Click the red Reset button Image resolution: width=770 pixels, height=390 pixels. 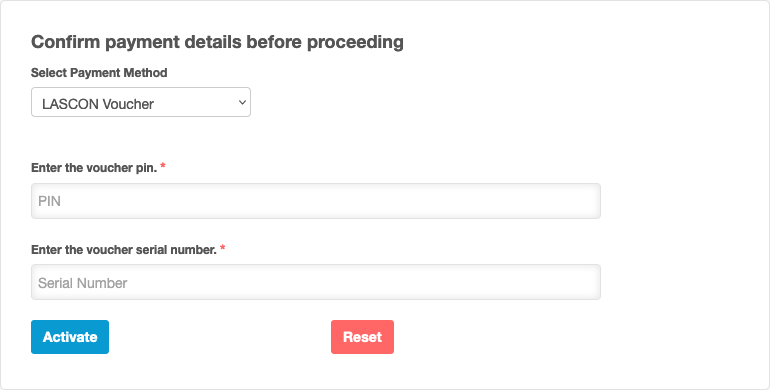click(362, 337)
